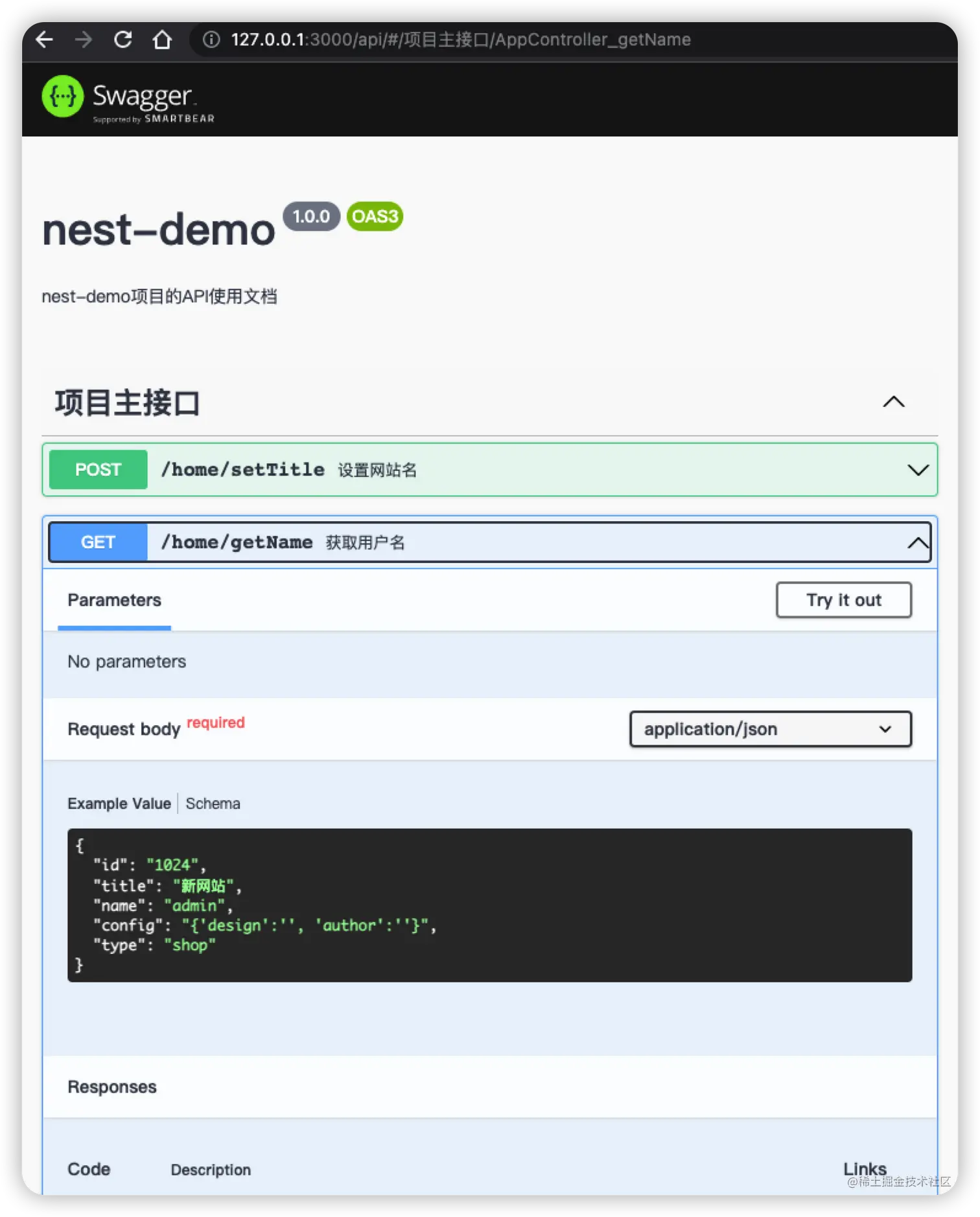Click the "config" example line

pyautogui.click(x=265, y=925)
